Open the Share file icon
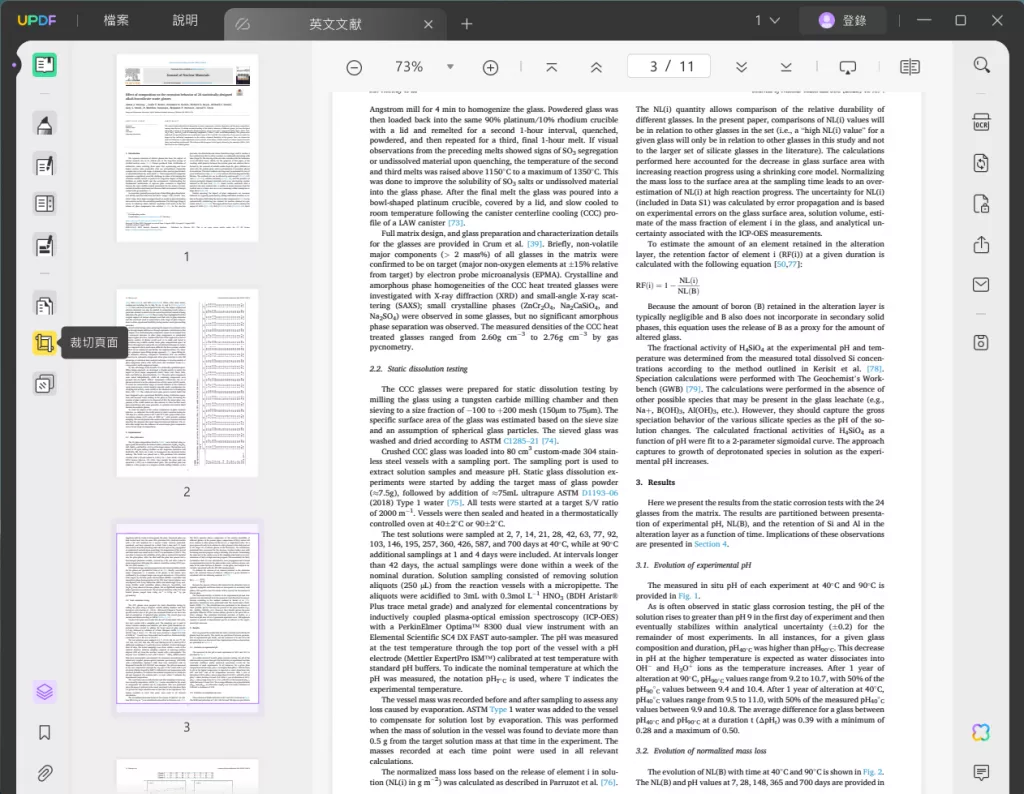Viewport: 1024px width, 794px height. pos(981,244)
